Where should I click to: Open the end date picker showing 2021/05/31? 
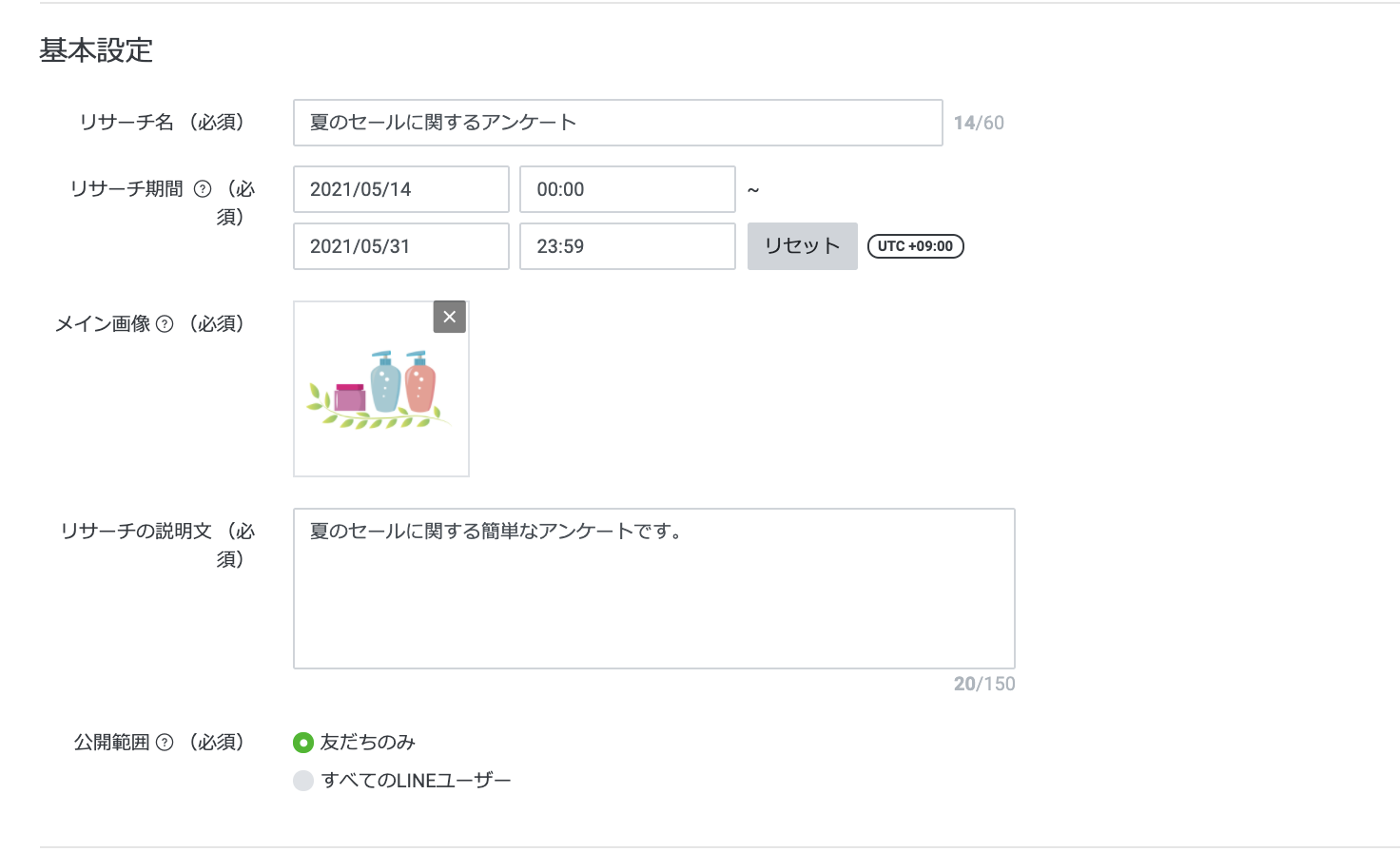pyautogui.click(x=400, y=246)
